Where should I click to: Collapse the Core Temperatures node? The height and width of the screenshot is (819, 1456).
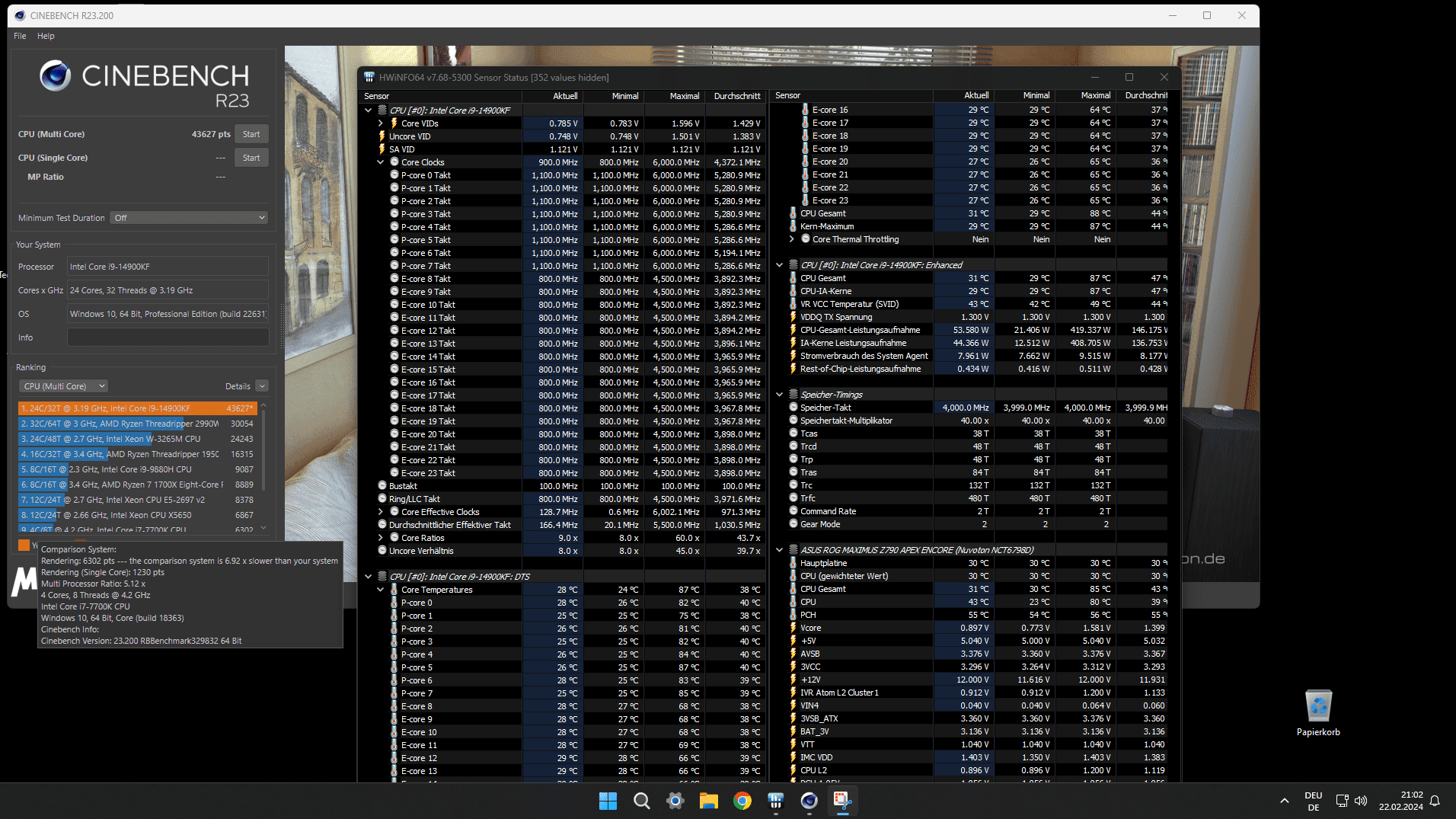coord(381,590)
